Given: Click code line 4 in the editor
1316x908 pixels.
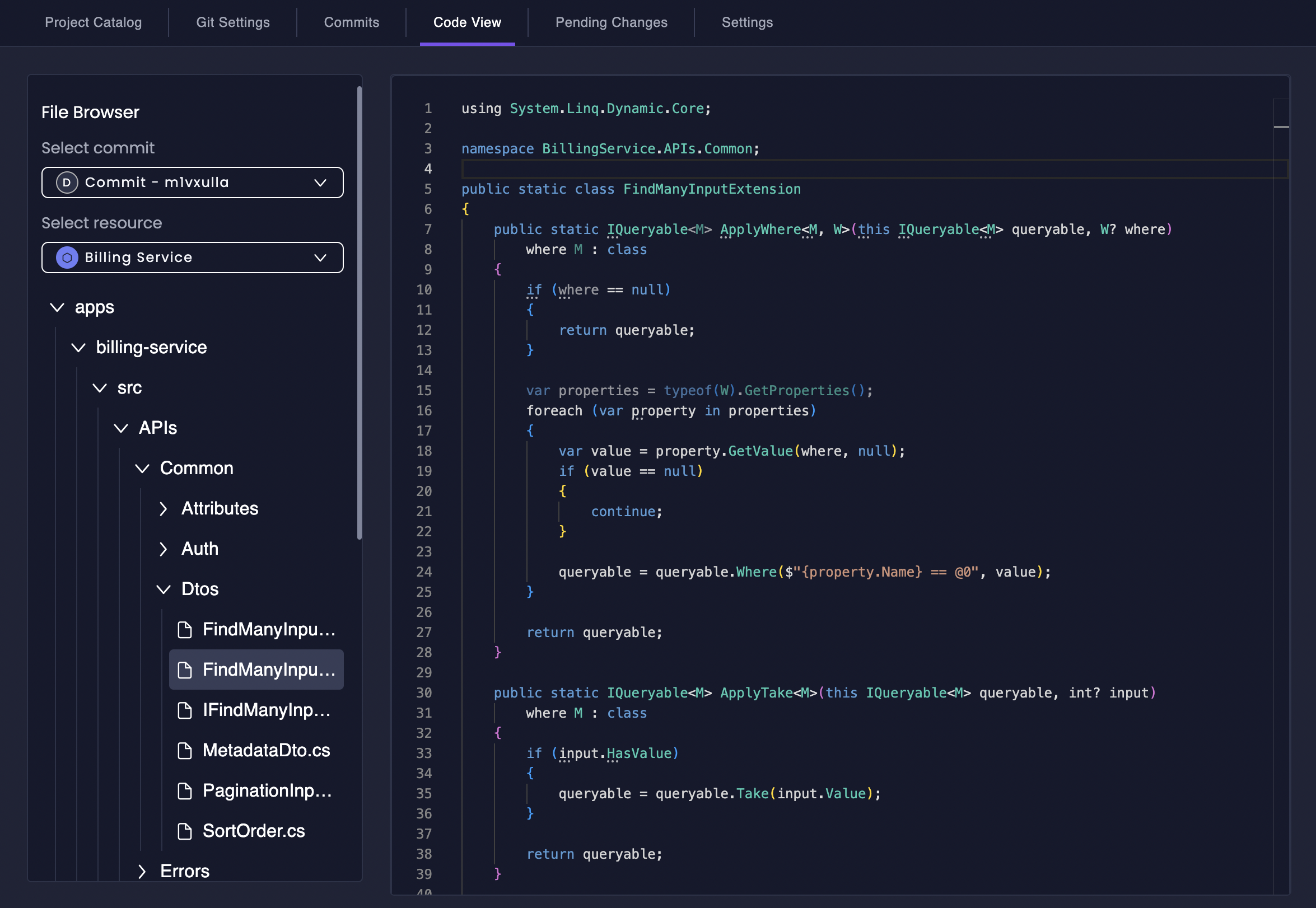Looking at the screenshot, I should 853,169.
